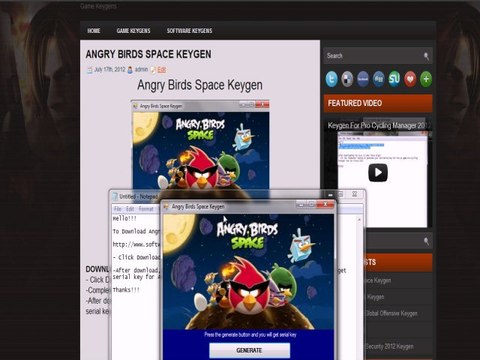Click the Edit link under the post title
Image resolution: width=480 pixels, height=360 pixels.
(x=162, y=69)
